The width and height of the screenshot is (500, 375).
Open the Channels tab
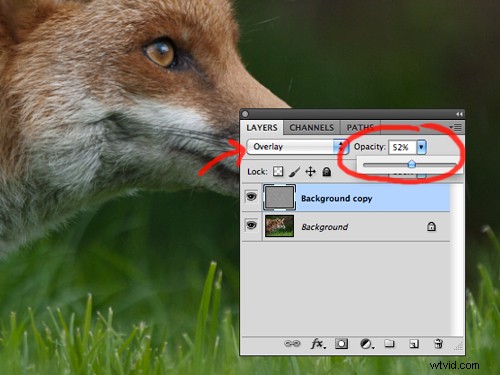[x=311, y=128]
